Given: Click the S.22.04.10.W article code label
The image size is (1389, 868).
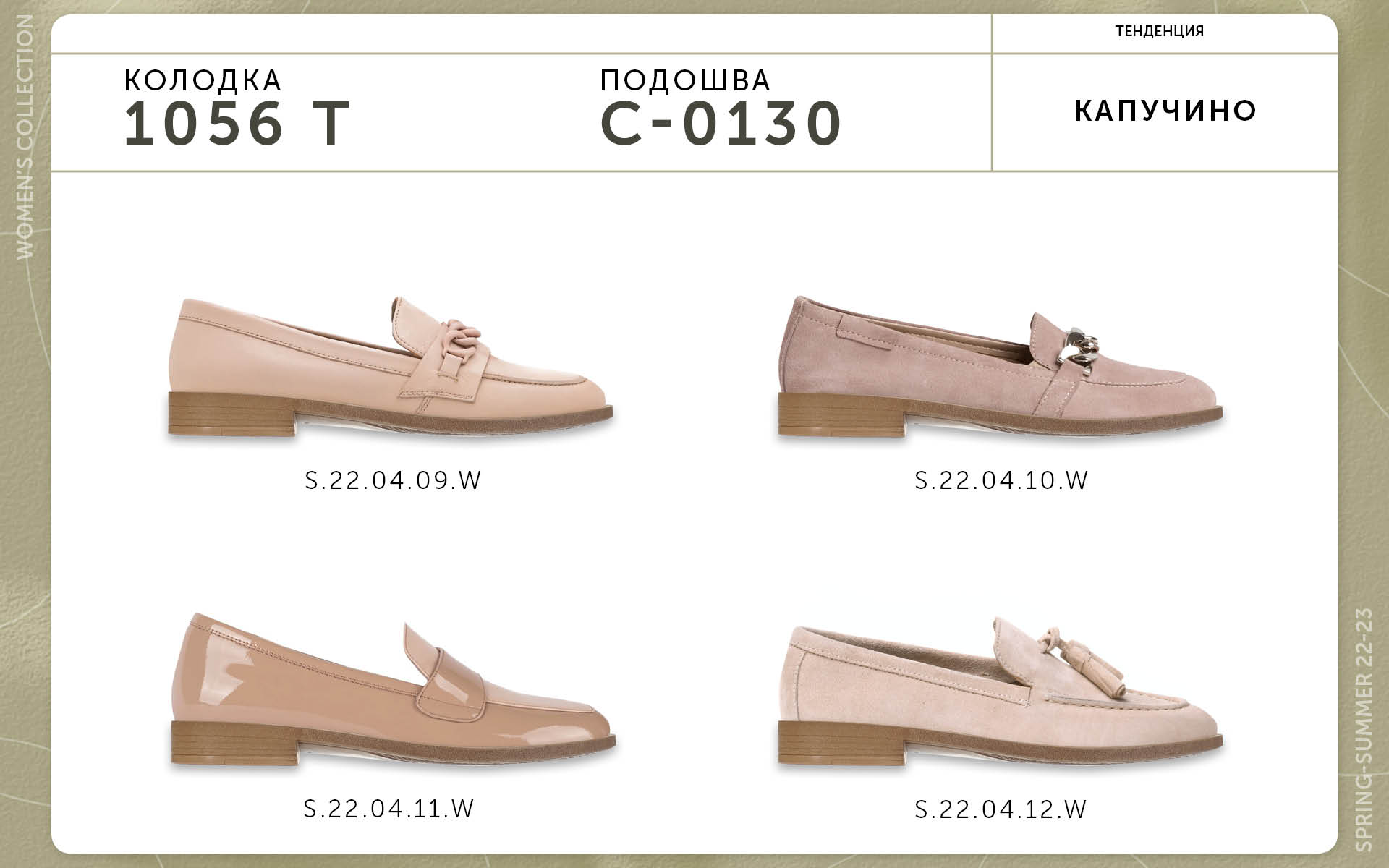Looking at the screenshot, I should [1002, 480].
